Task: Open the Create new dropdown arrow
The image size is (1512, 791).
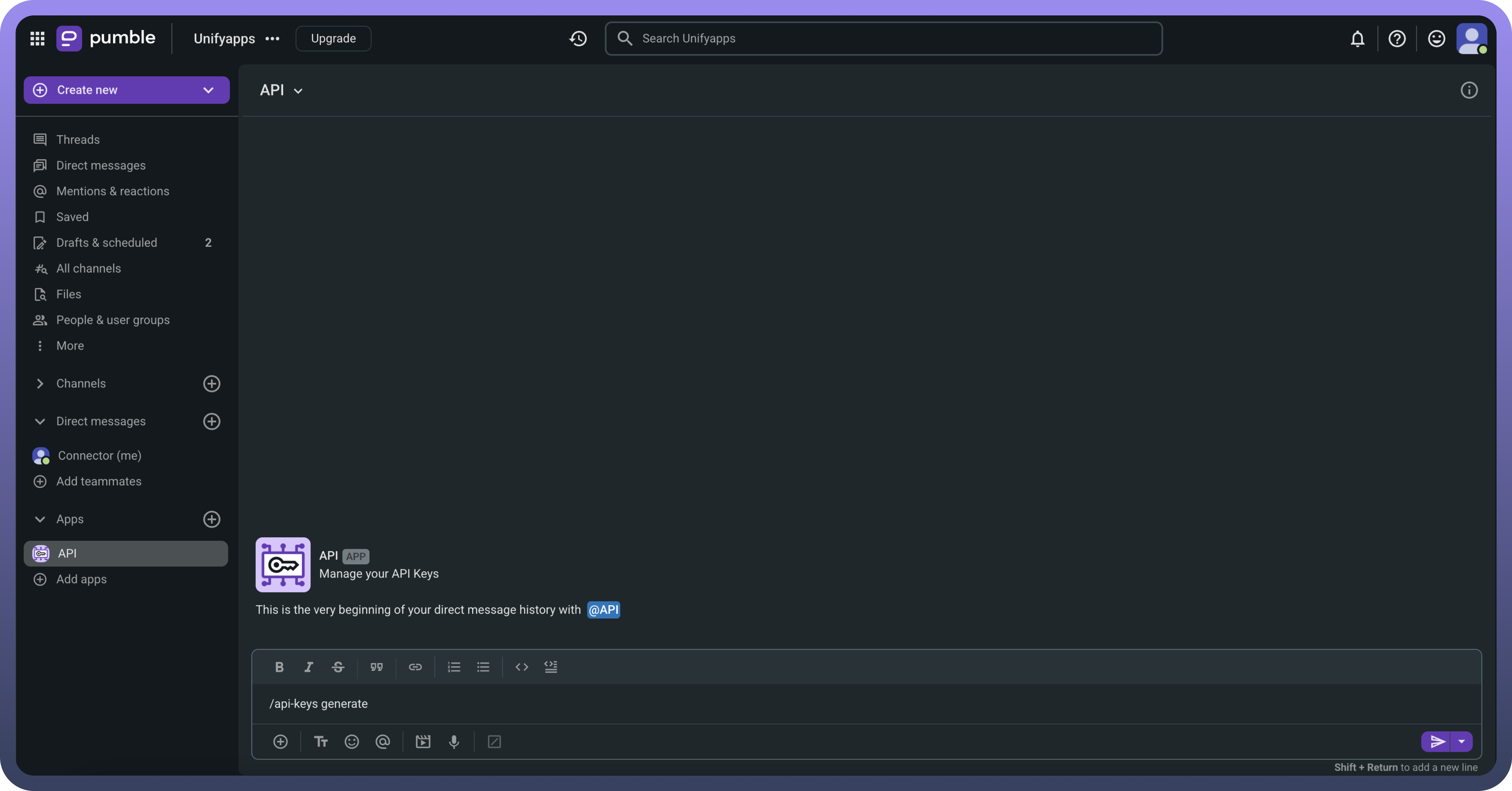Action: tap(208, 90)
